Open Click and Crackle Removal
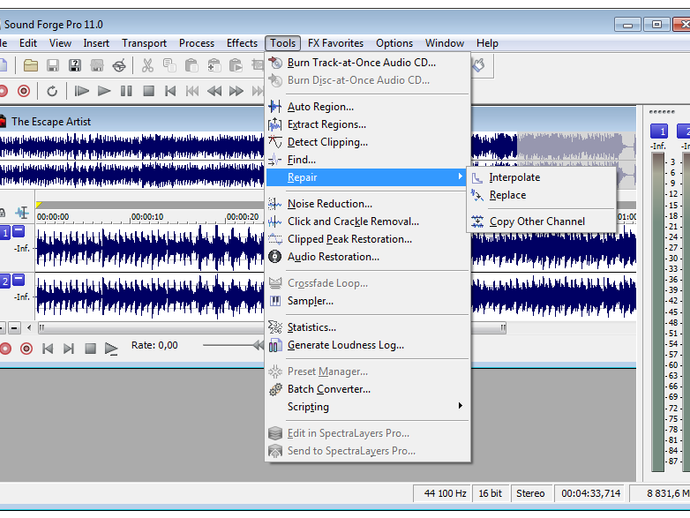The height and width of the screenshot is (518, 690). click(368, 221)
